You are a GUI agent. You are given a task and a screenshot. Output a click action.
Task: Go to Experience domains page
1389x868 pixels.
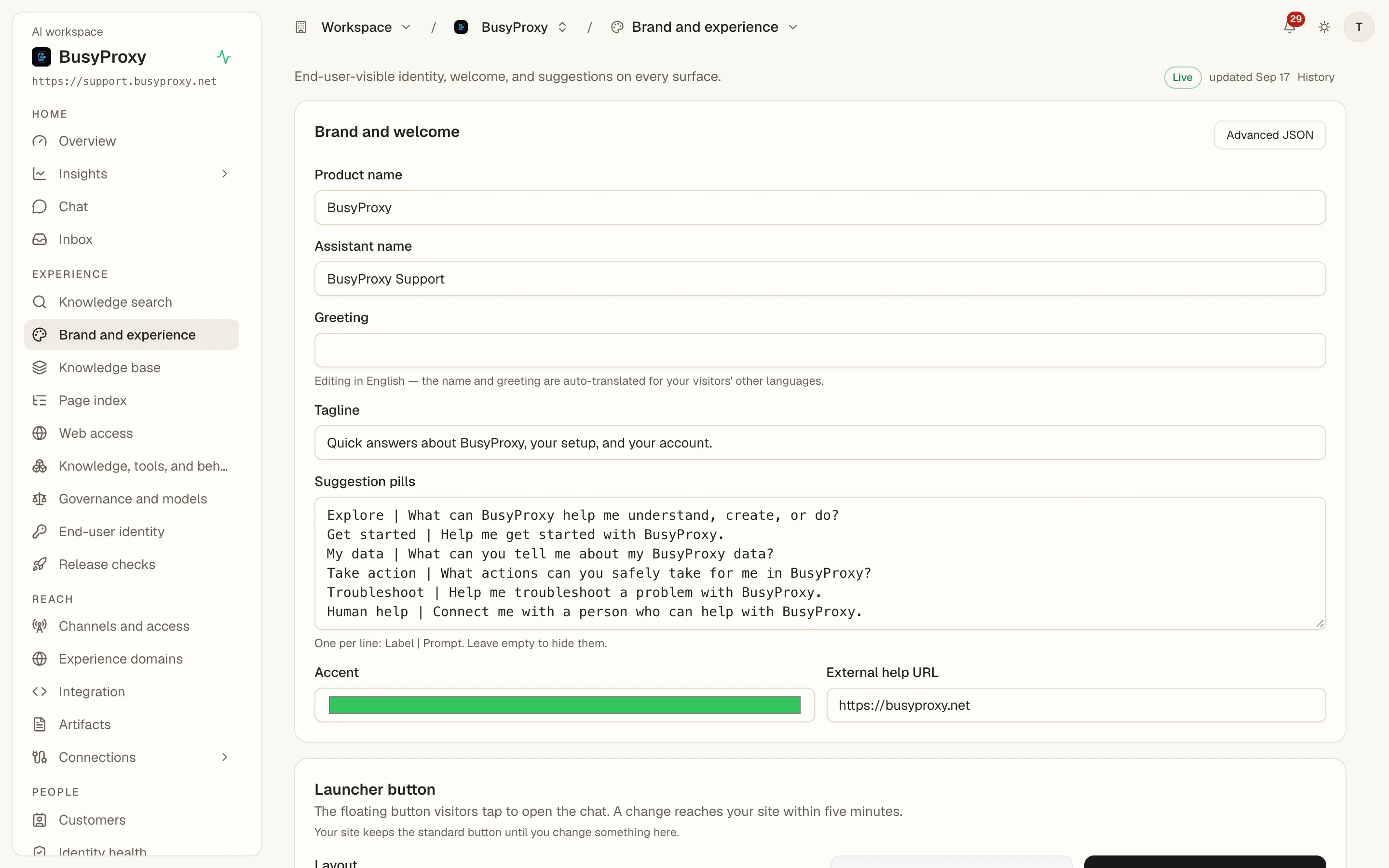(x=132, y=658)
